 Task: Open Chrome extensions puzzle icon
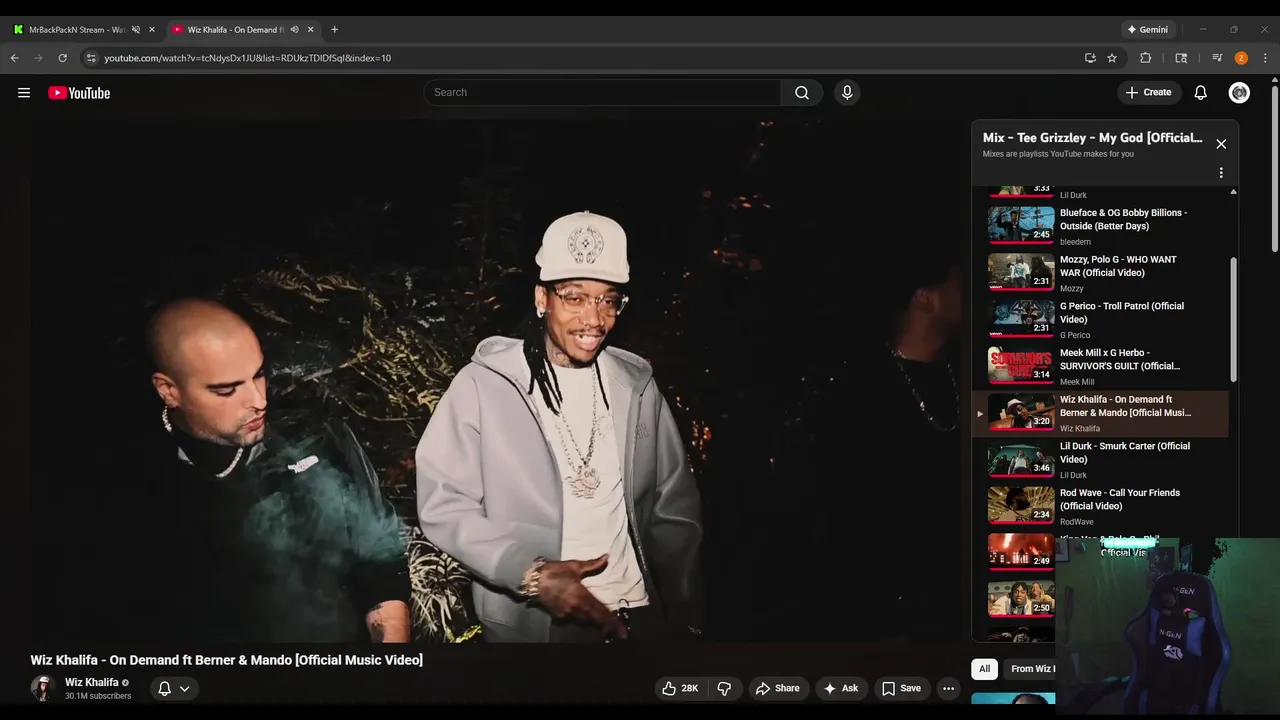coord(1146,58)
